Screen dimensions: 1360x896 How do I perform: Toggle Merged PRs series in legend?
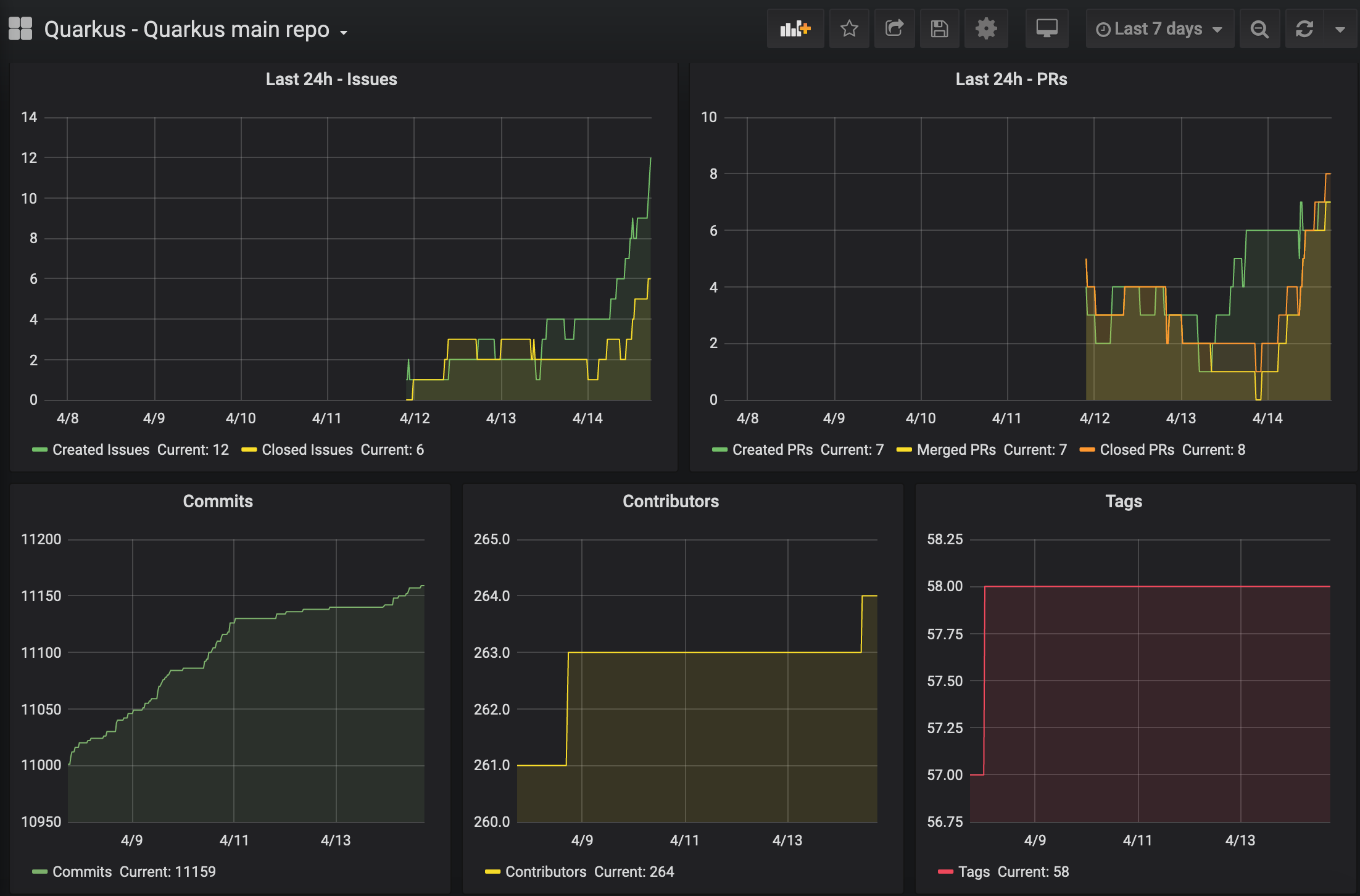(956, 450)
